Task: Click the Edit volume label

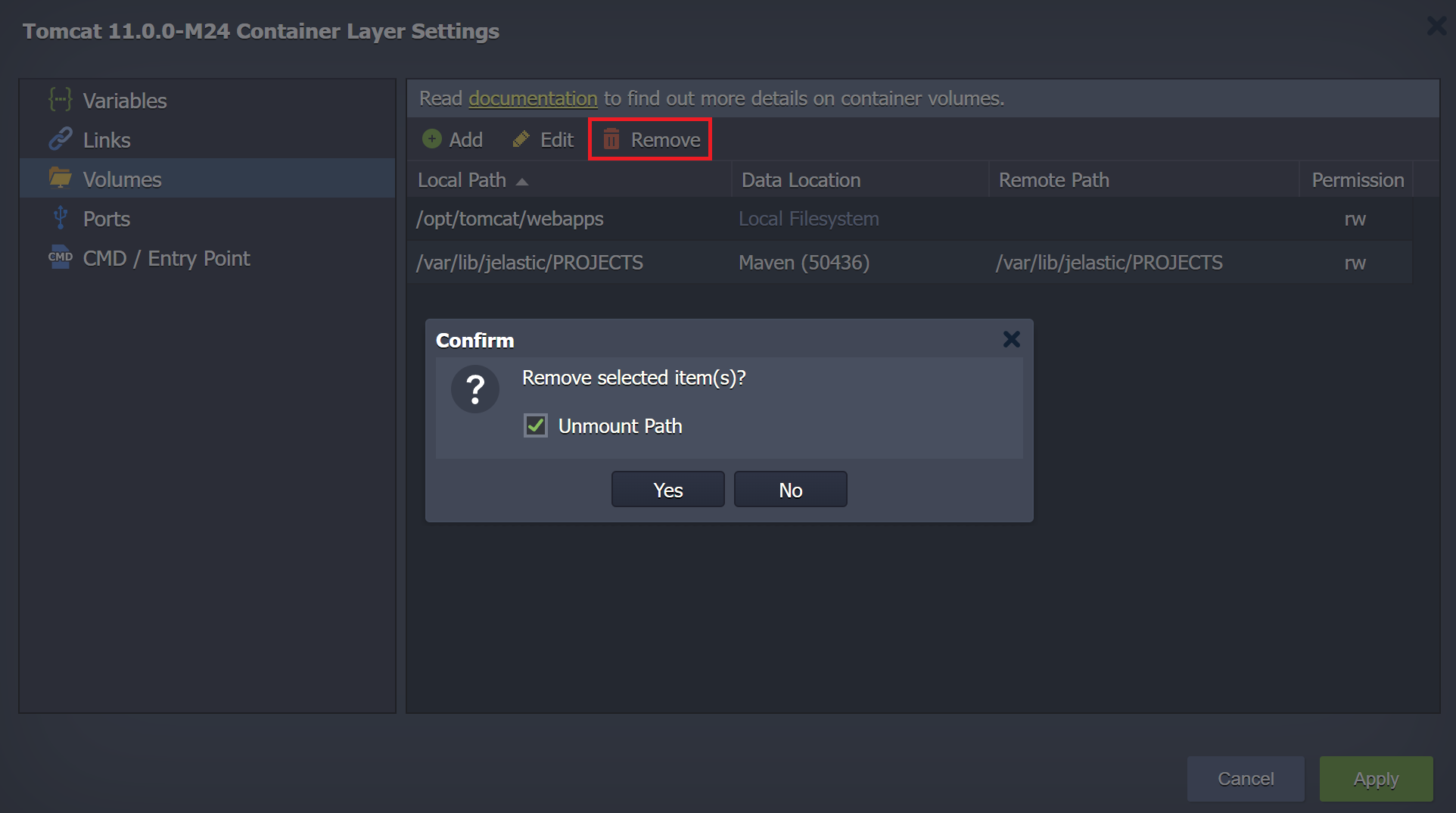Action: click(x=557, y=139)
